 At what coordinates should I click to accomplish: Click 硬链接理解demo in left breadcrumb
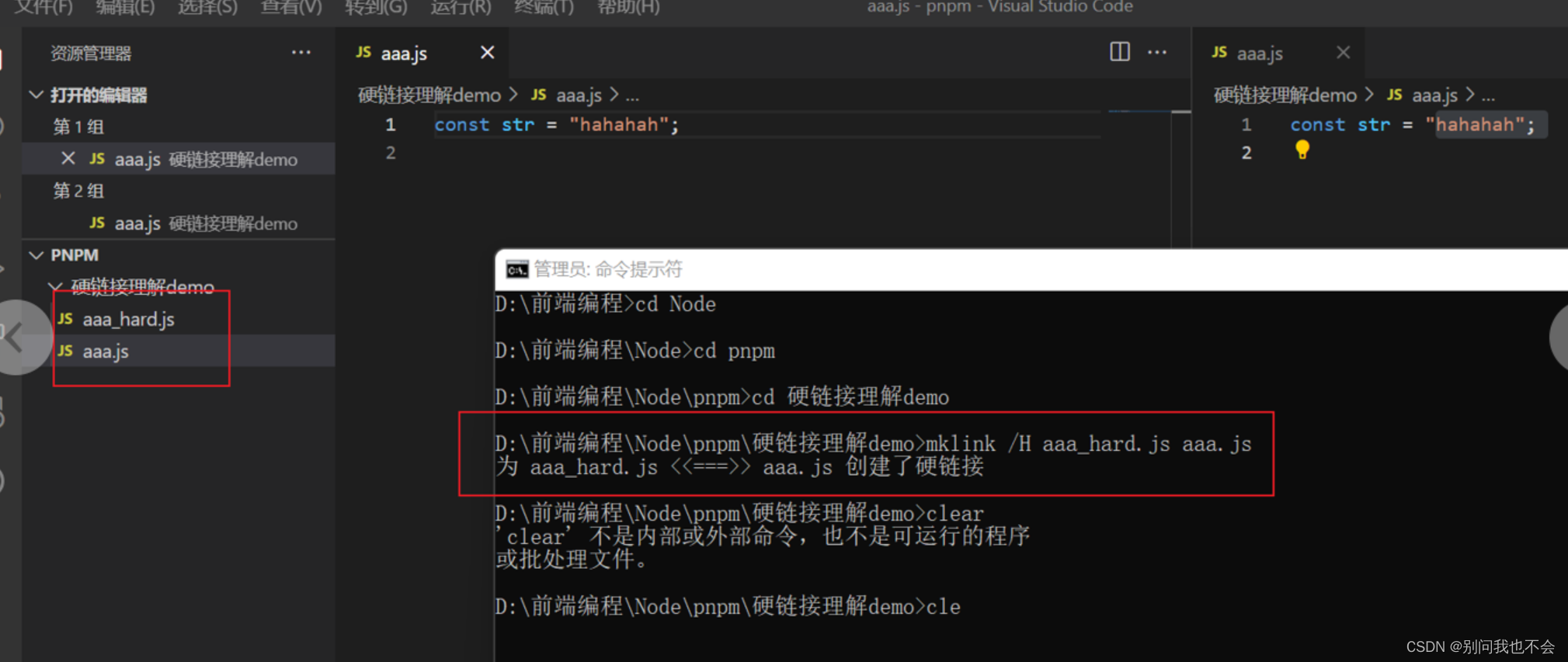(429, 95)
